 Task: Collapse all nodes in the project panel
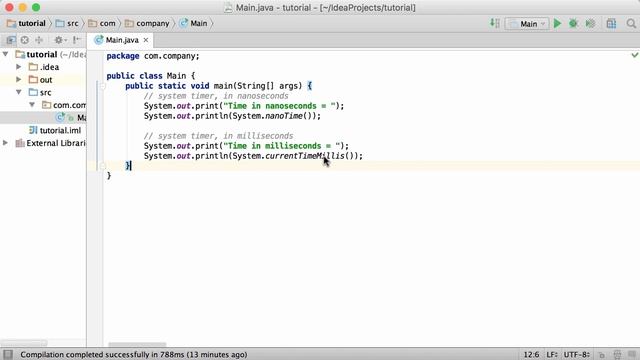(x=39, y=40)
